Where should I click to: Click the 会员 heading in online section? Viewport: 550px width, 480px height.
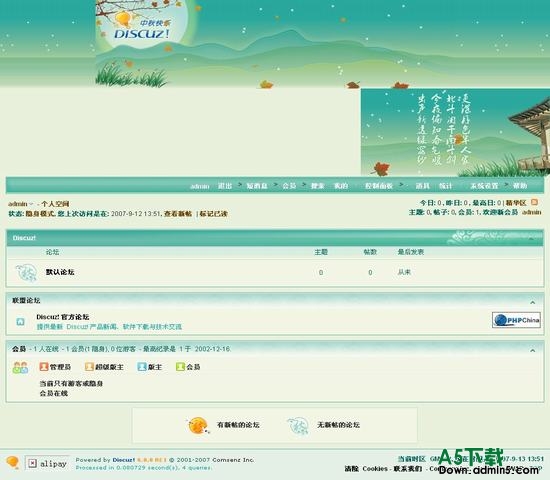coord(19,349)
